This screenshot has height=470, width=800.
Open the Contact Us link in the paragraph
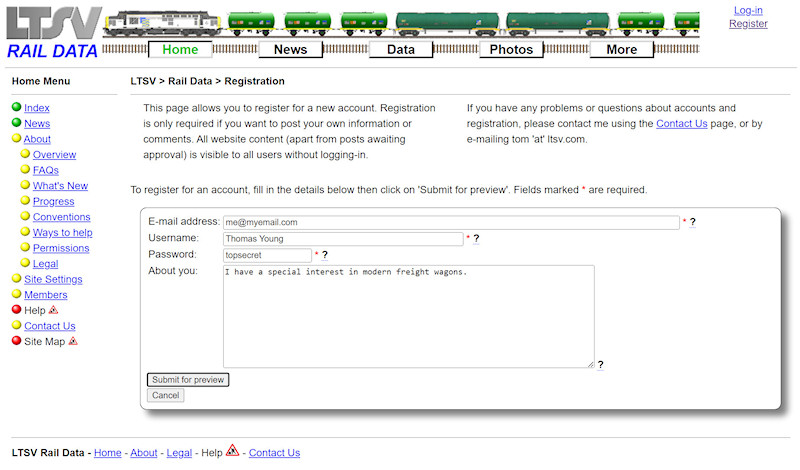(681, 124)
